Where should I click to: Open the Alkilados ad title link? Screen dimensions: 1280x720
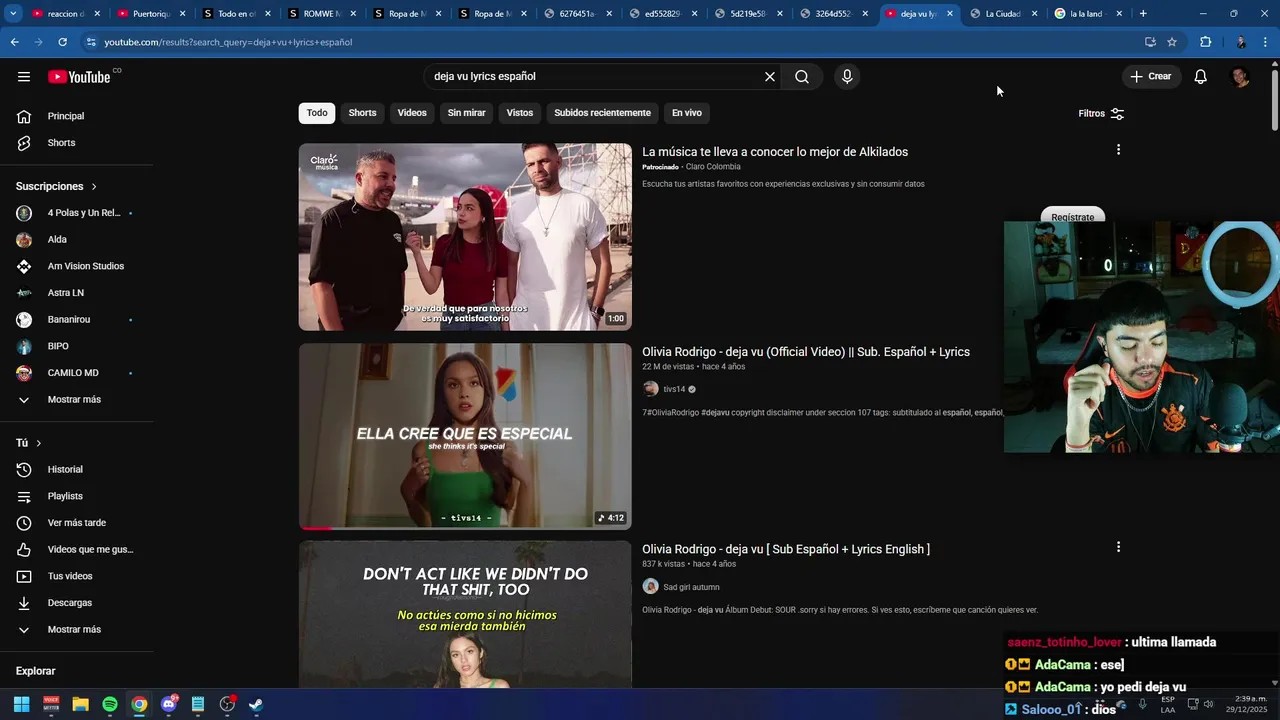coord(775,152)
